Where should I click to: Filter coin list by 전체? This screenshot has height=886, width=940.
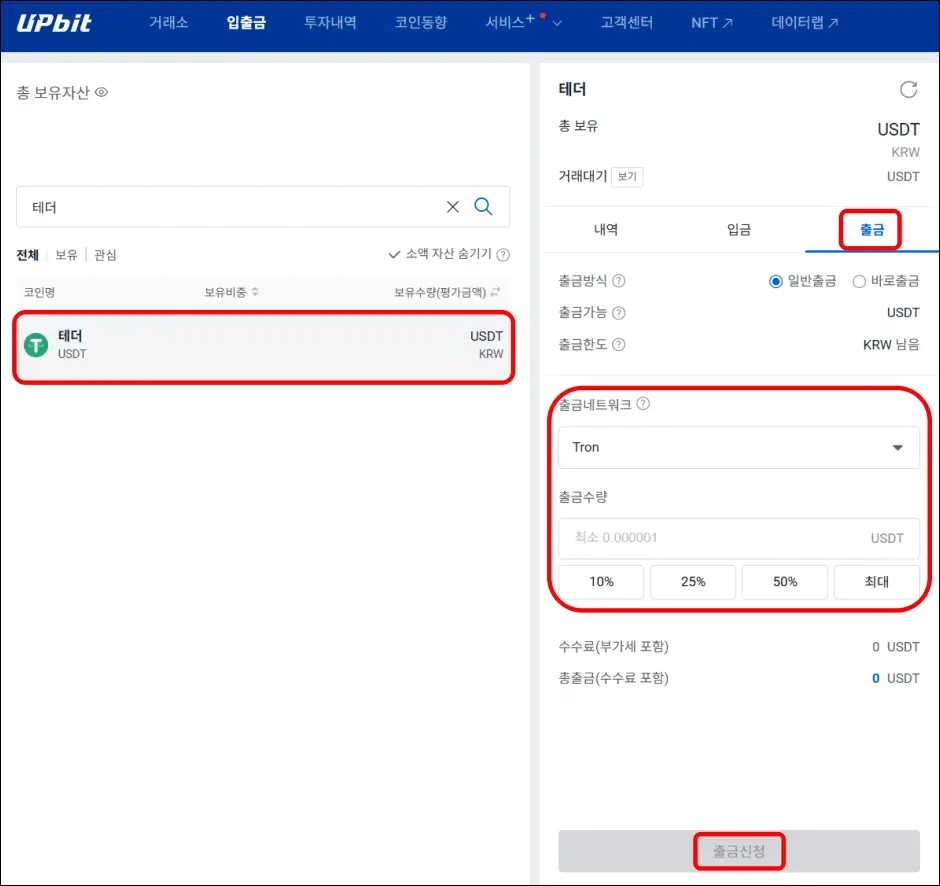coord(28,255)
